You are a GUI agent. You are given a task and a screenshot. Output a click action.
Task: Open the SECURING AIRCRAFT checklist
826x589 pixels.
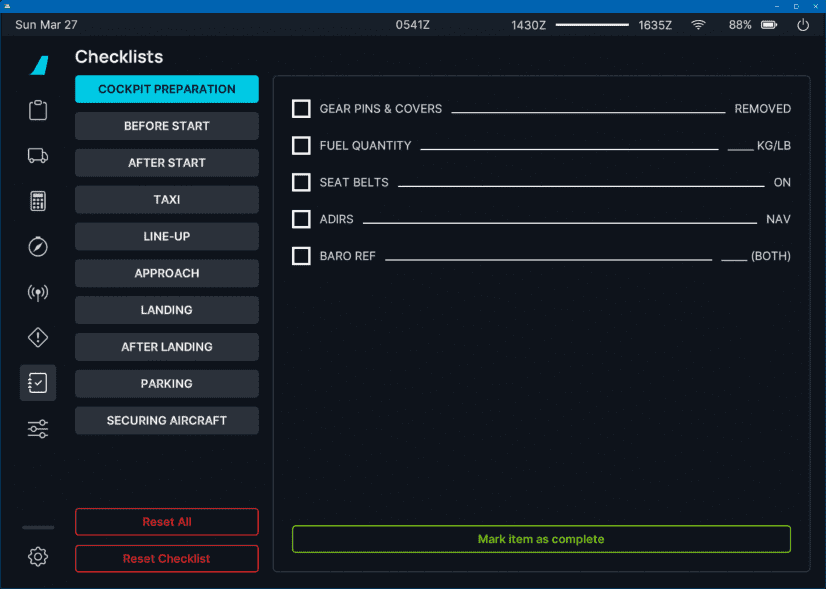(x=167, y=421)
